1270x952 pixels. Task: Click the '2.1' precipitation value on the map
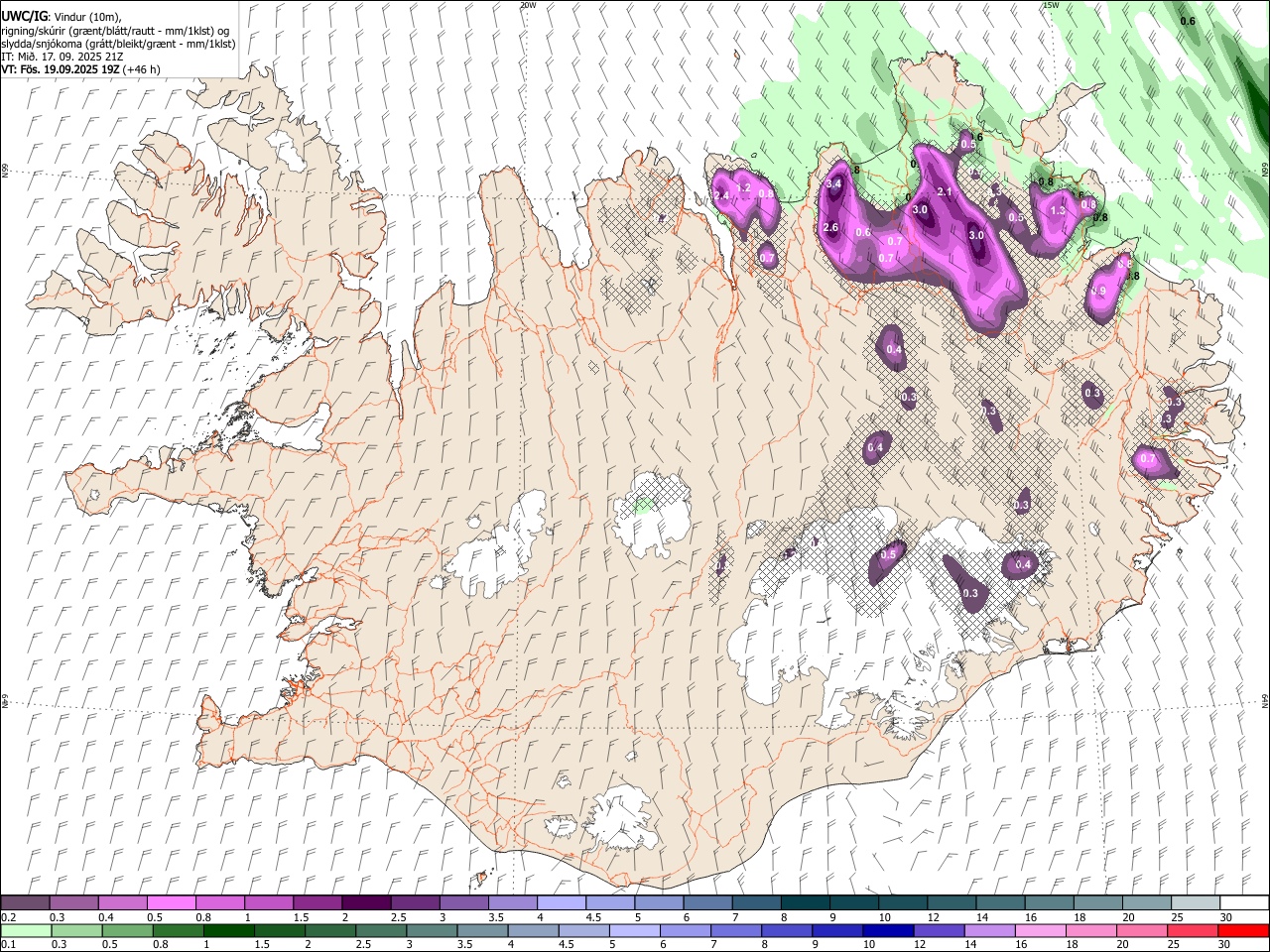point(945,192)
